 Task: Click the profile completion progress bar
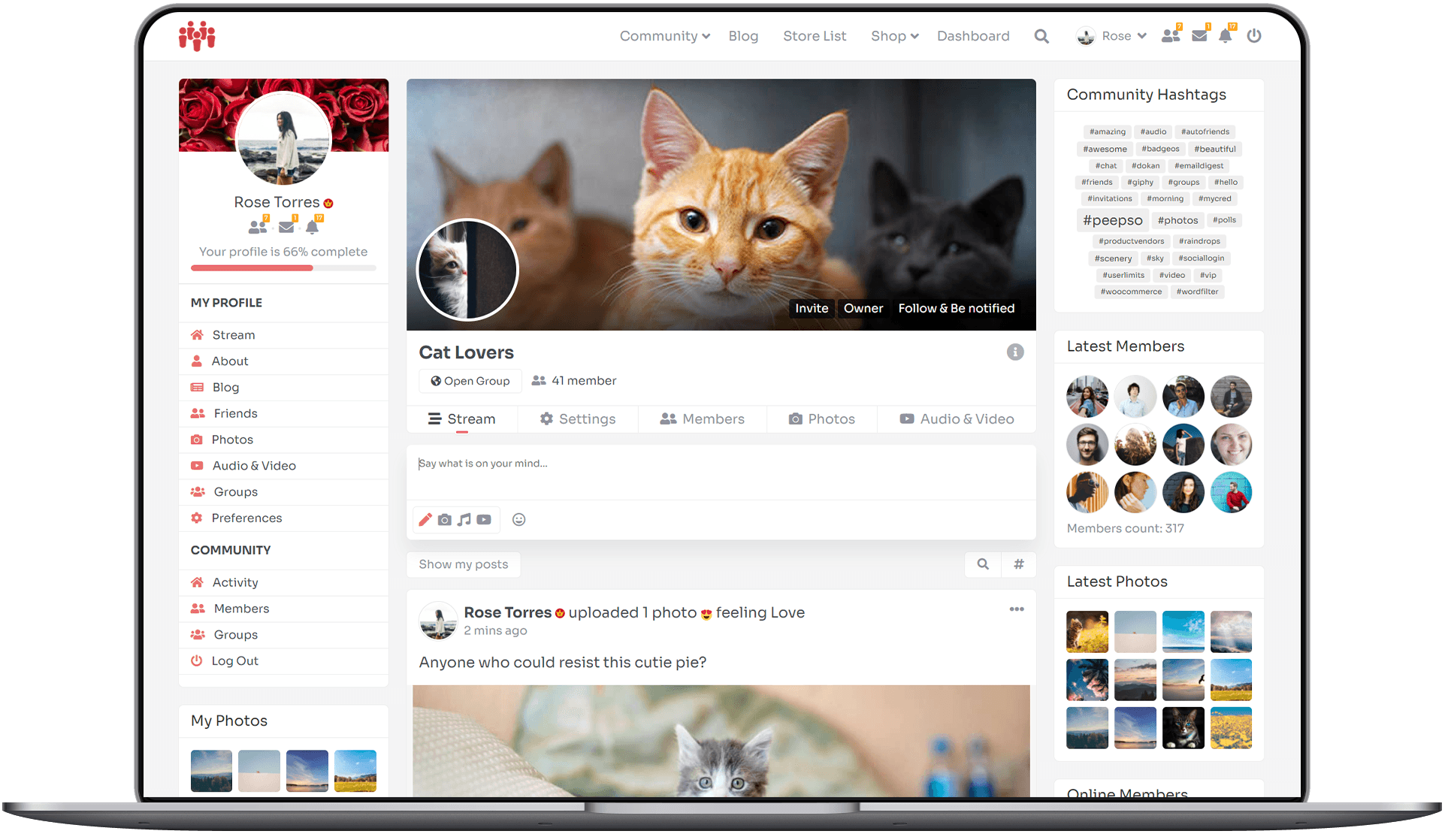pyautogui.click(x=283, y=267)
